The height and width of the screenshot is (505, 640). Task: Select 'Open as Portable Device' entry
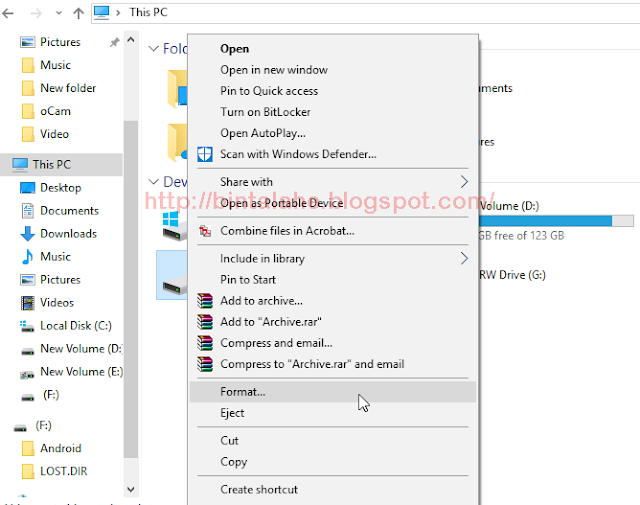pyautogui.click(x=282, y=203)
